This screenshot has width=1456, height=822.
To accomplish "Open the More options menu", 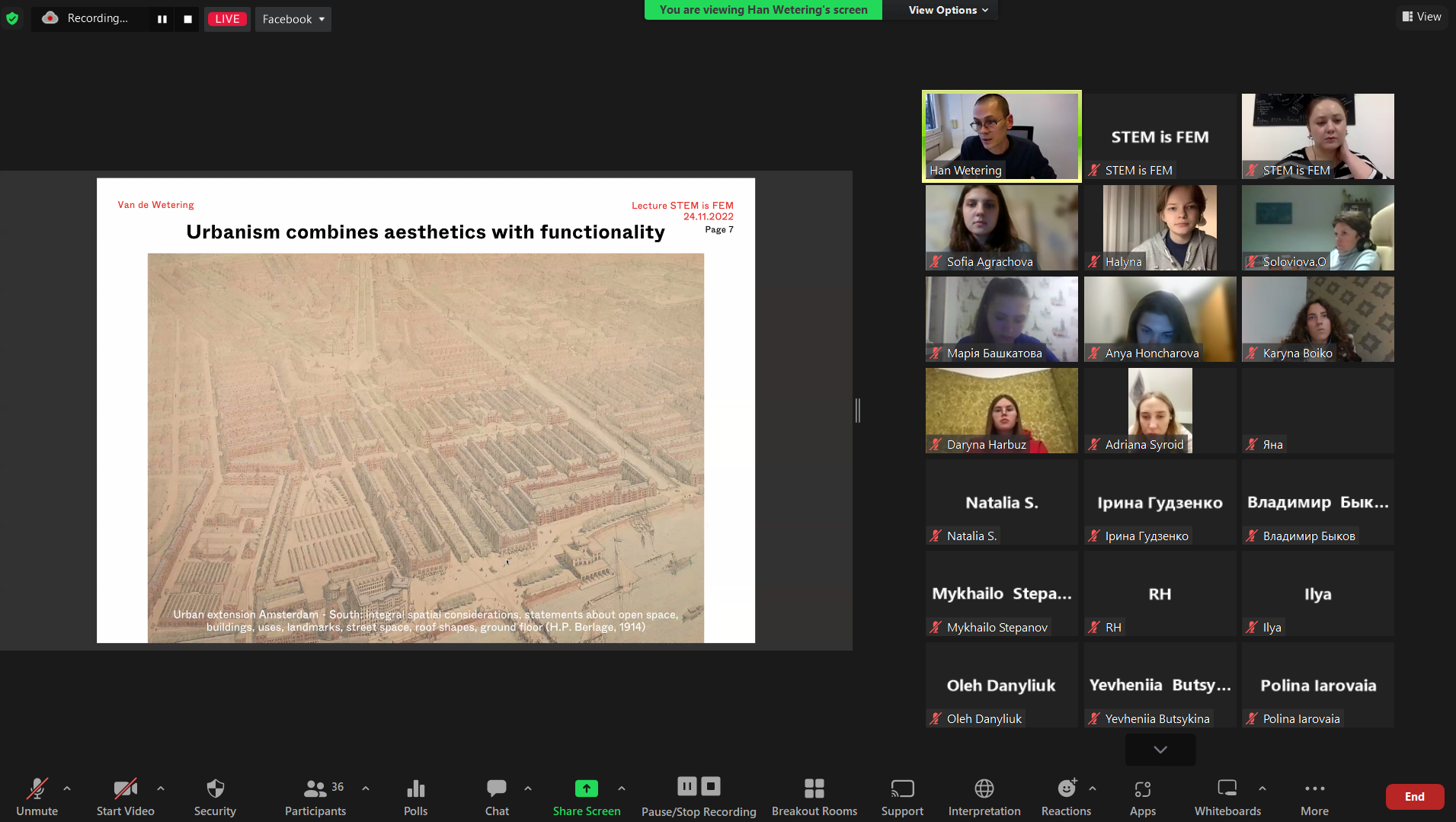I will tap(1314, 797).
